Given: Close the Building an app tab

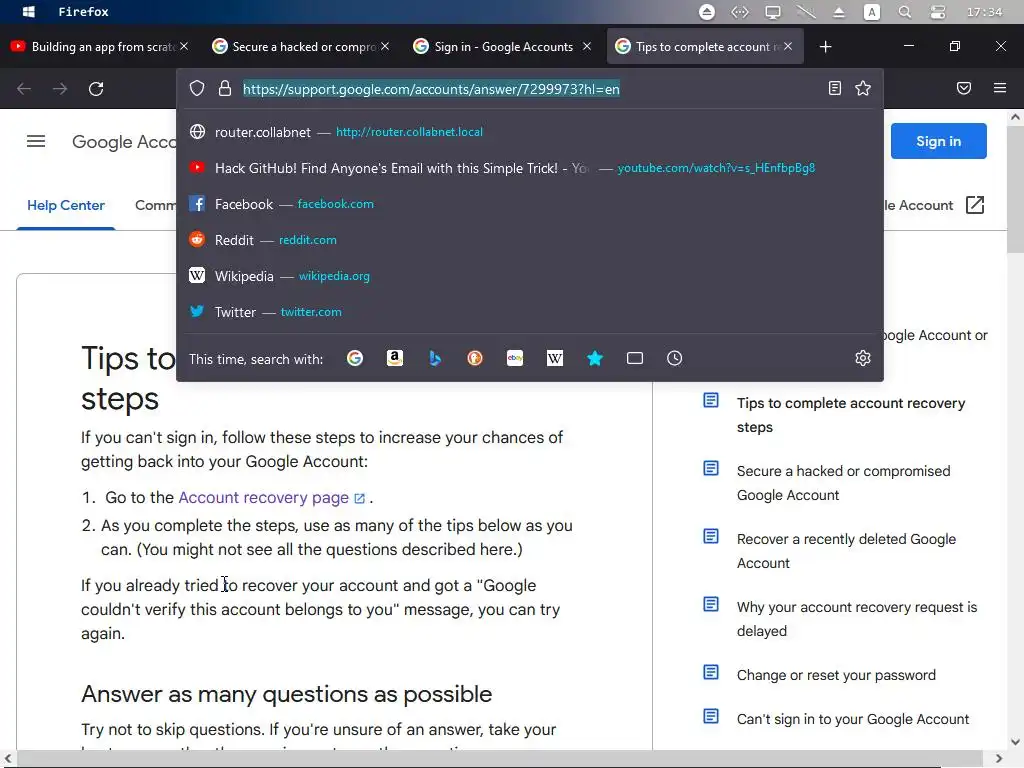Looking at the screenshot, I should [x=184, y=46].
